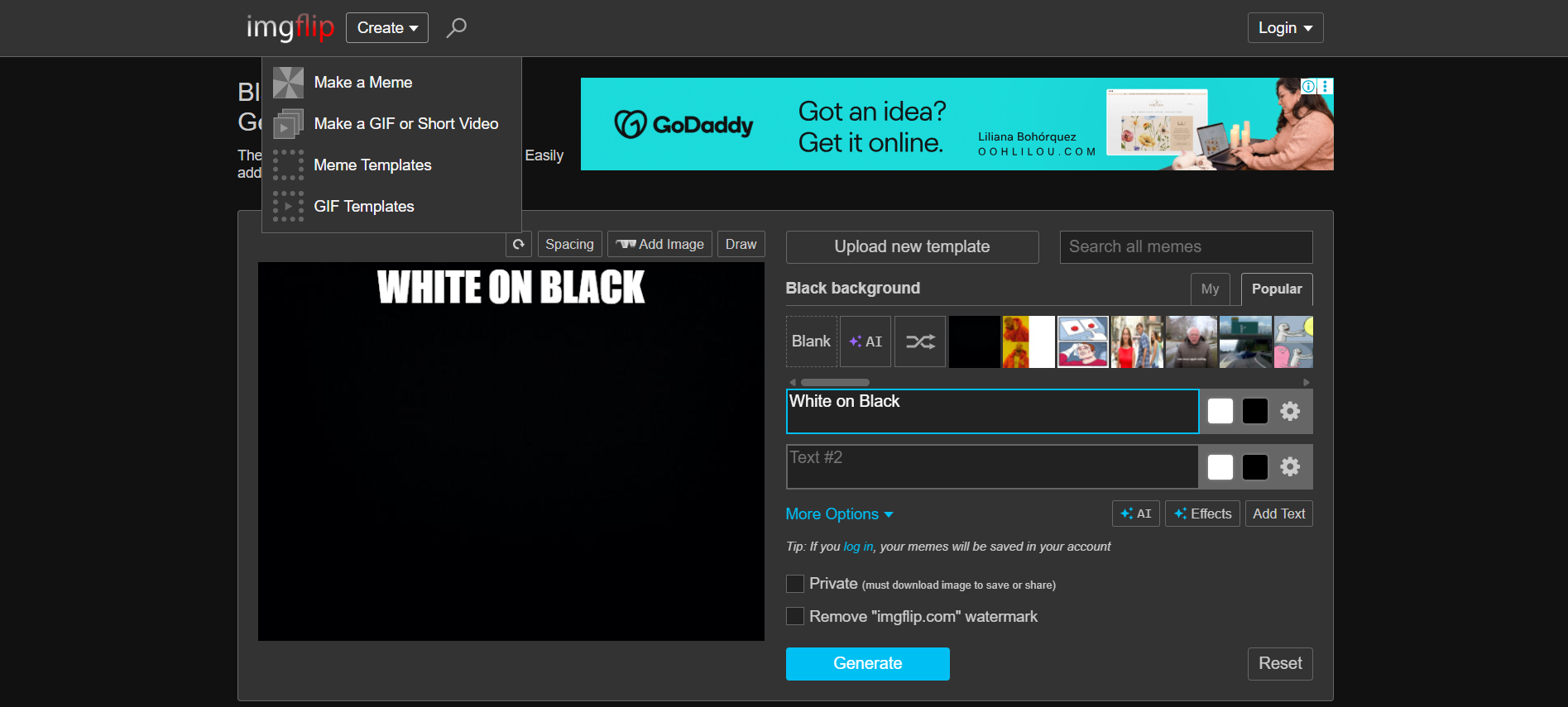The width and height of the screenshot is (1568, 707).
Task: Click the ad info icon on GoDaddy banner
Action: point(1308,87)
